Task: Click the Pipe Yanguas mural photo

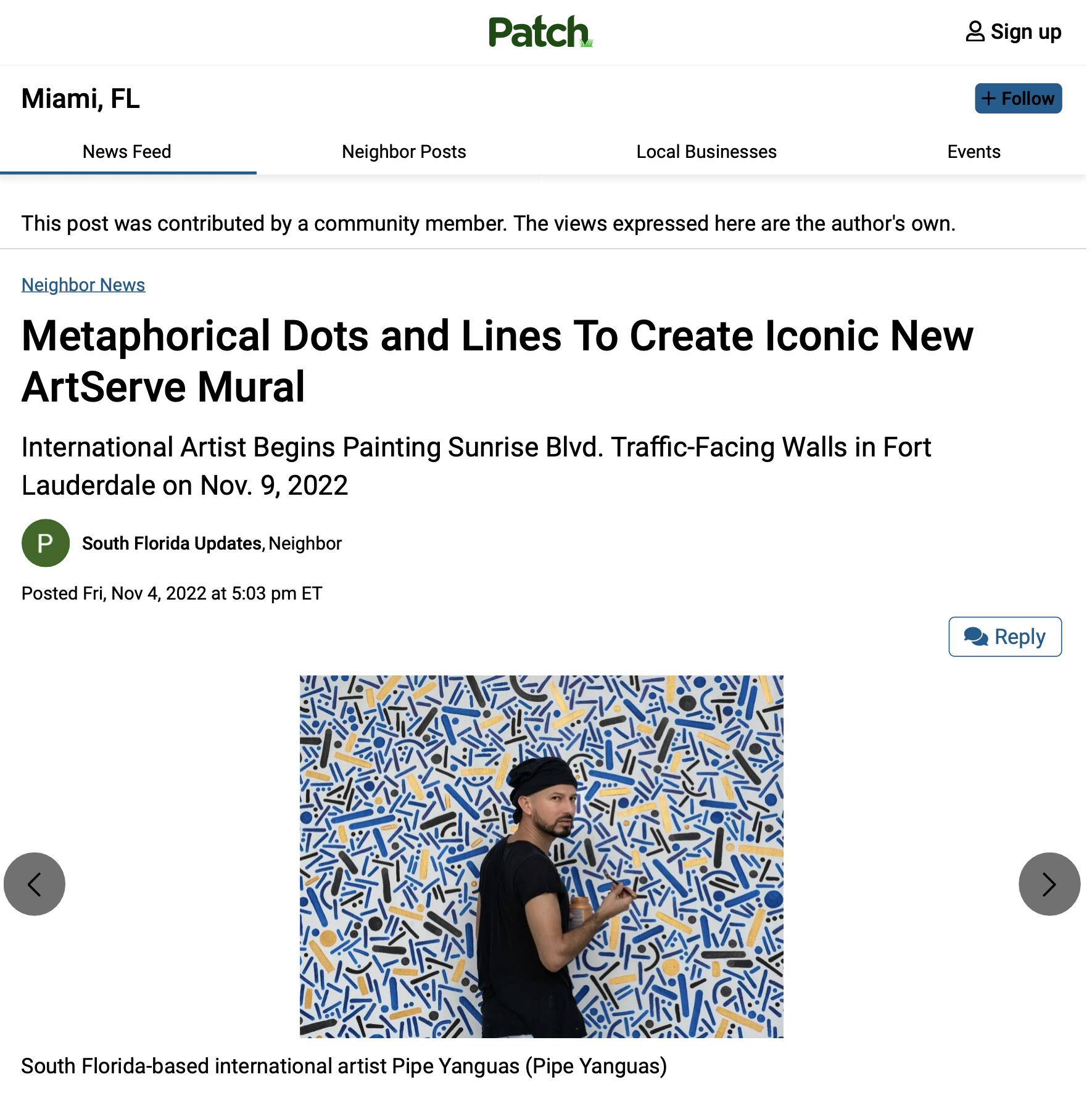Action: coord(541,856)
